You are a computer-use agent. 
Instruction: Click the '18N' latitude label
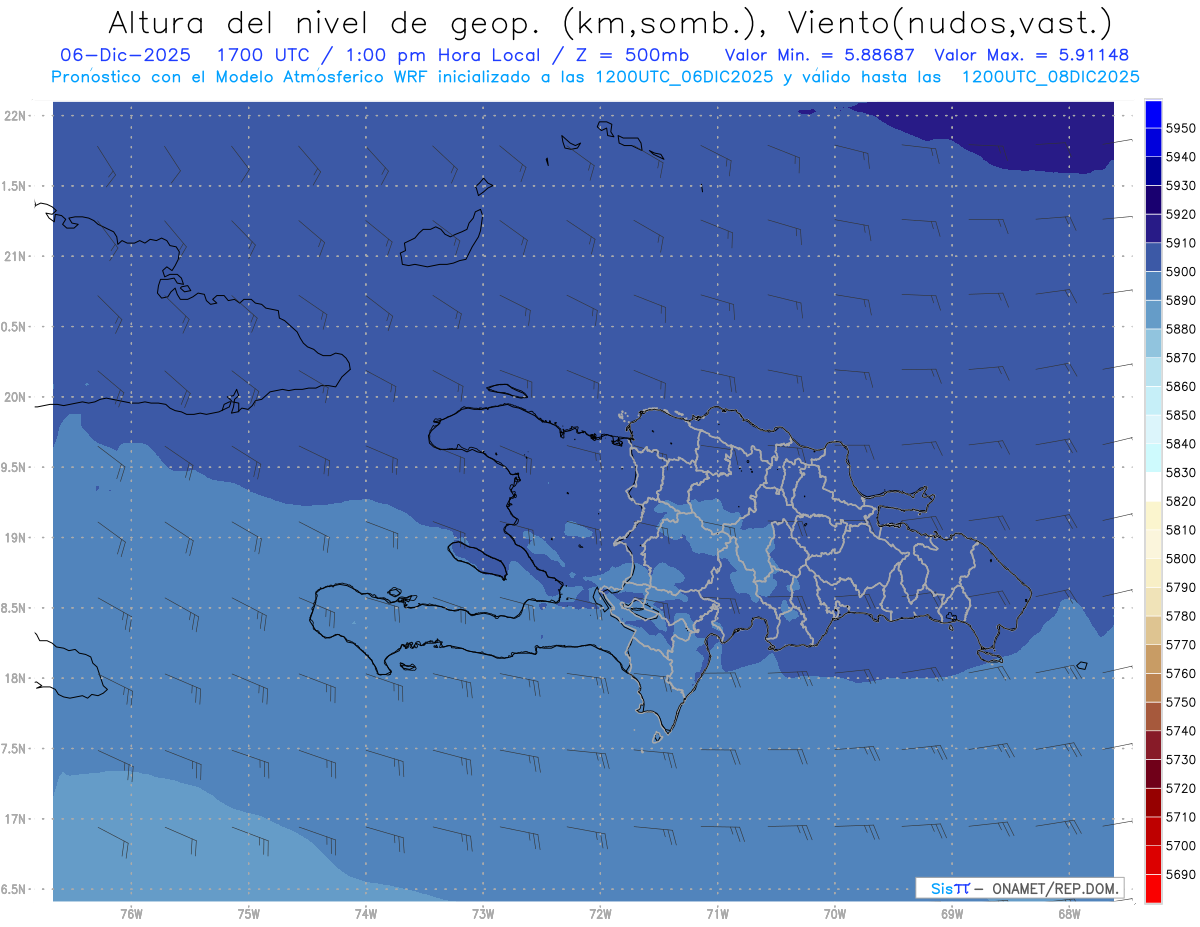click(15, 679)
